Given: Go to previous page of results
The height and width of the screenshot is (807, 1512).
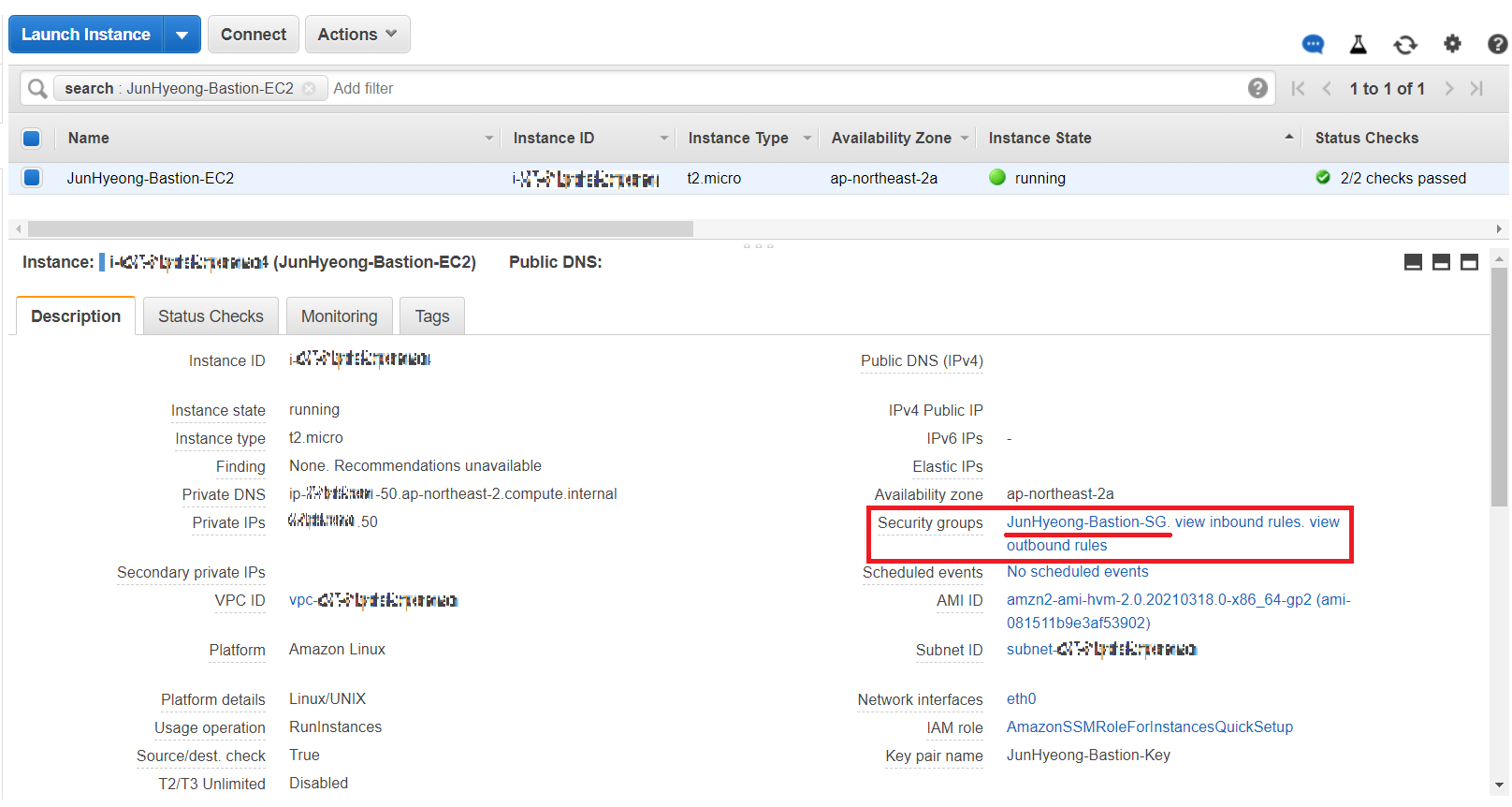Looking at the screenshot, I should coord(1327,88).
